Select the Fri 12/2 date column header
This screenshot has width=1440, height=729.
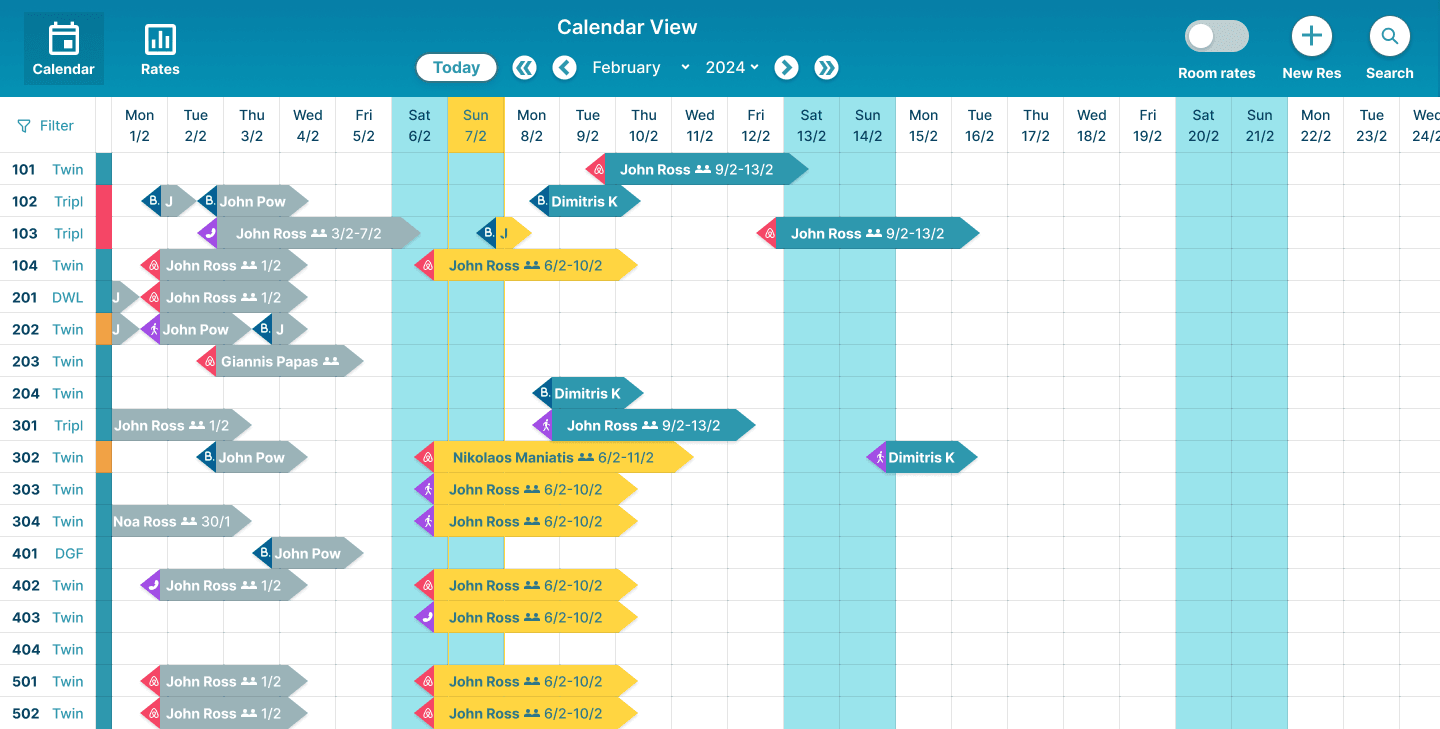pyautogui.click(x=756, y=125)
